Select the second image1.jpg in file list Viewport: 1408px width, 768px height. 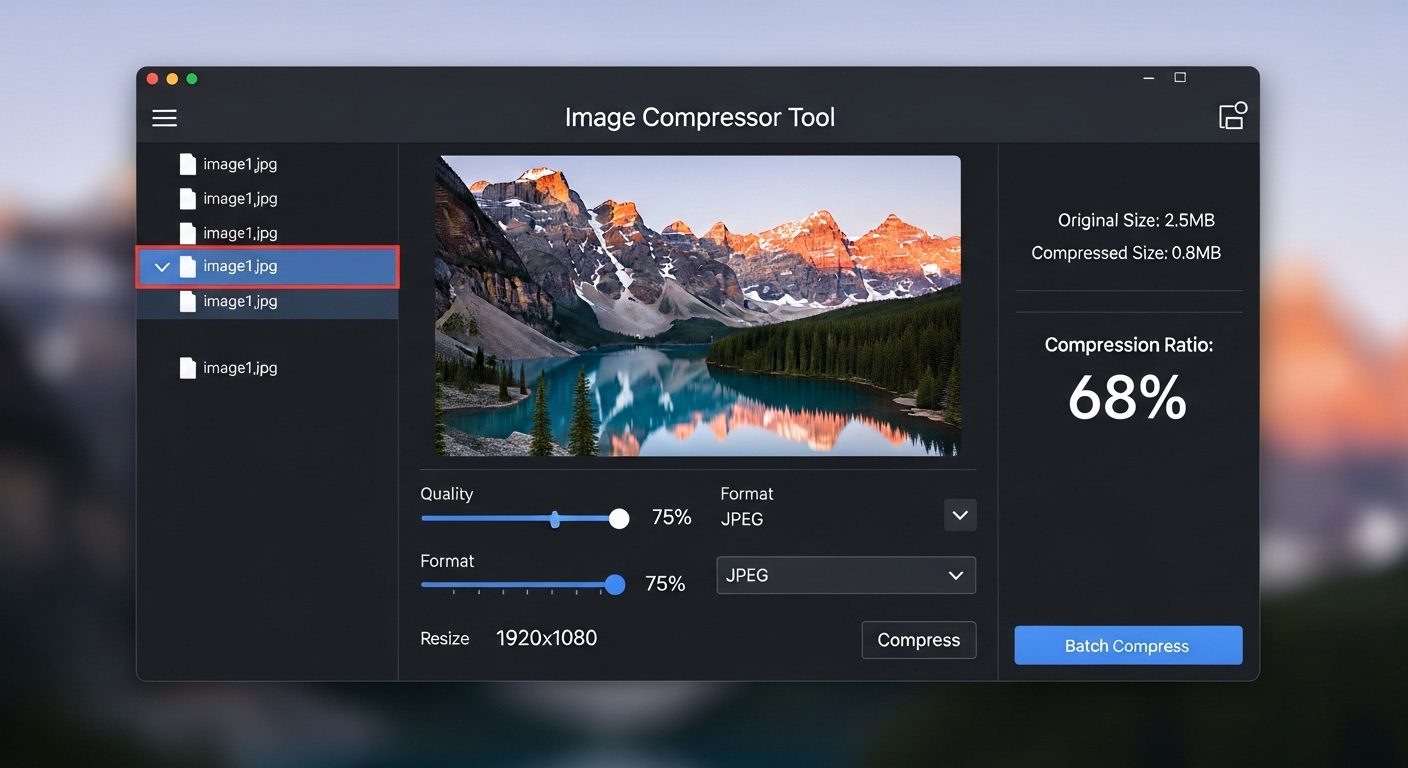tap(240, 199)
